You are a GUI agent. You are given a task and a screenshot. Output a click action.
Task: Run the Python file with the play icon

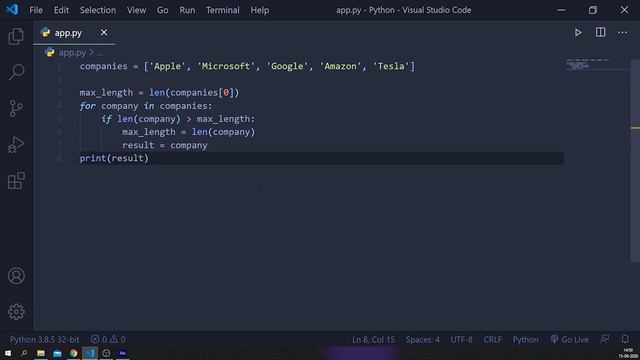click(578, 33)
